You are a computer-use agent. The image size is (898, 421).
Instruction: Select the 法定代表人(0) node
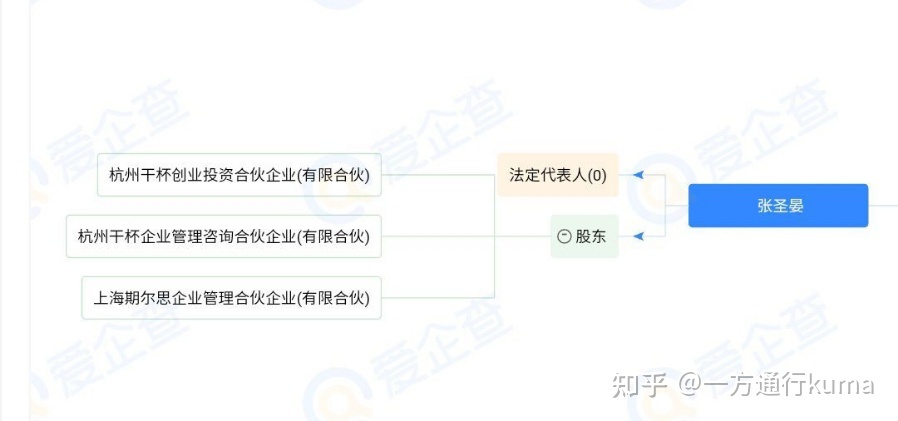click(x=558, y=175)
